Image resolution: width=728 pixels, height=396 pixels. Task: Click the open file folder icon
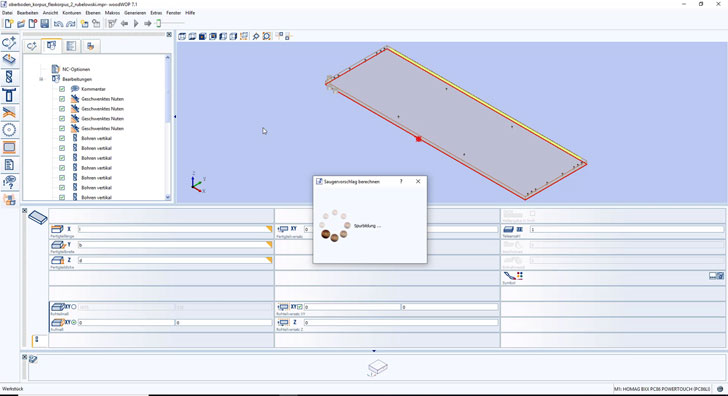[x=21, y=23]
